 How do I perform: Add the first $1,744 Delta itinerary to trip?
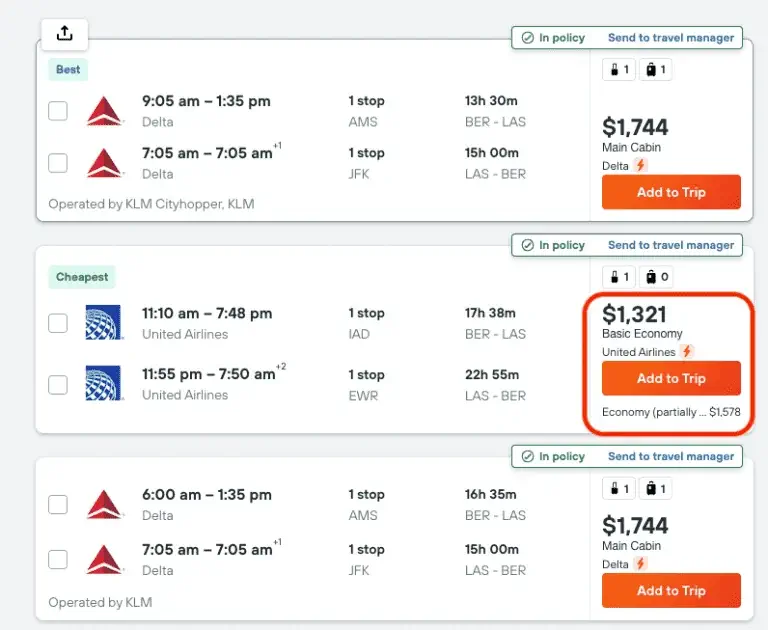671,192
